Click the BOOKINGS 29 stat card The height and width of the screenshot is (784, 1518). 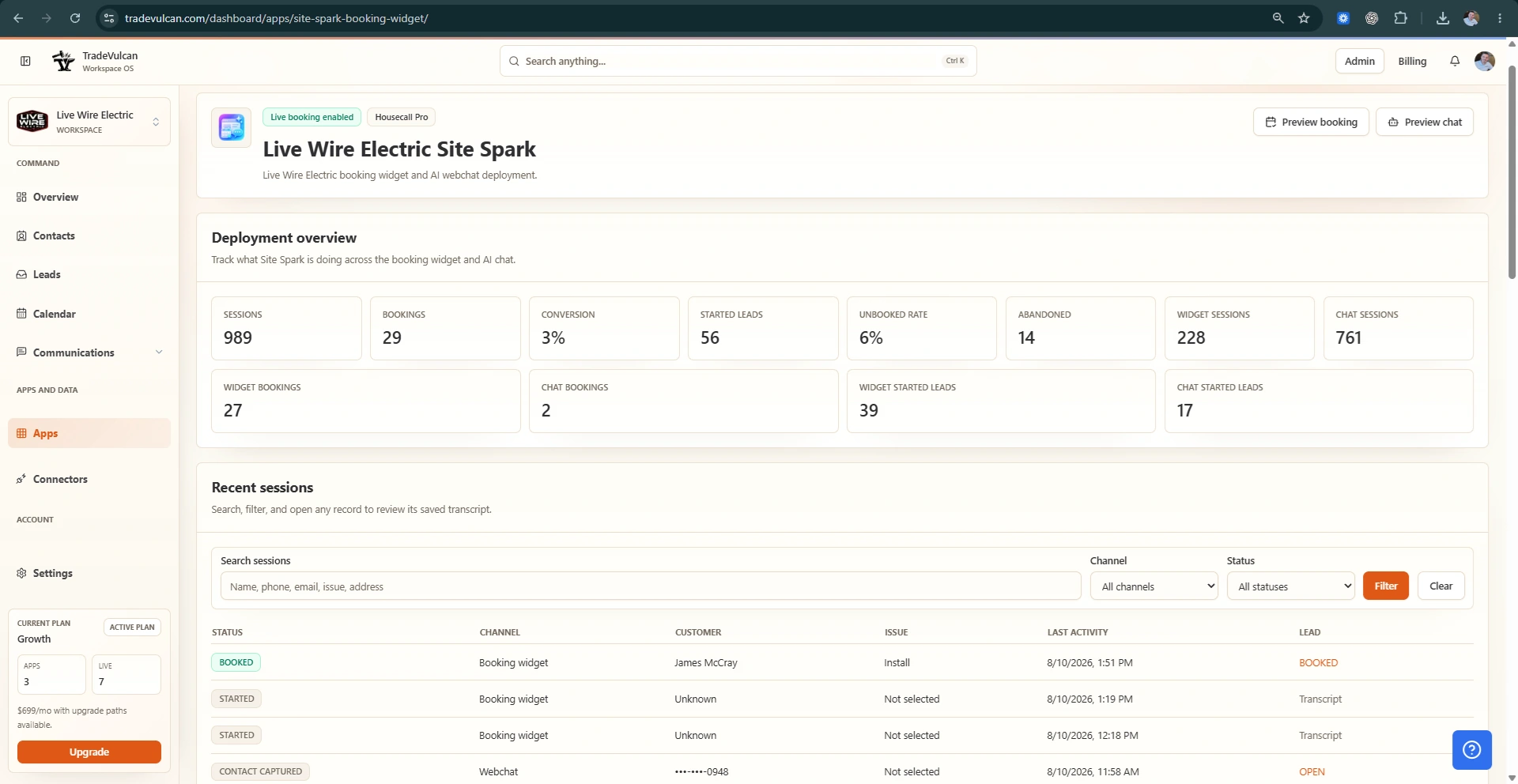point(445,328)
